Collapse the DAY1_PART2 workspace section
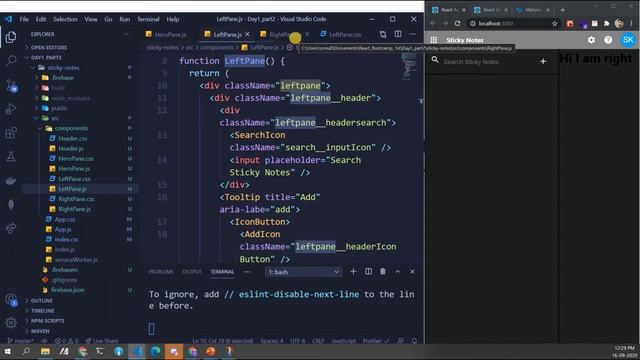Viewport: 640px width, 360px height. 46,58
